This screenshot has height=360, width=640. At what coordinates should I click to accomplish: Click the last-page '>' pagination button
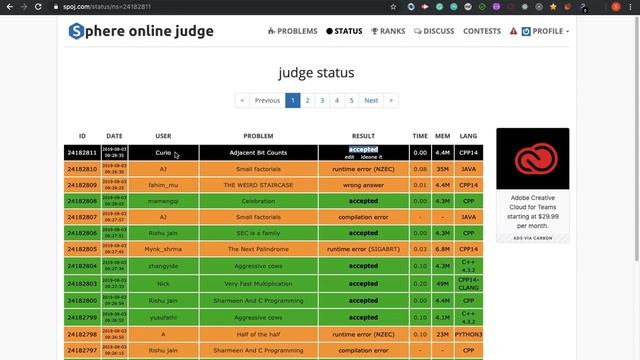tap(391, 100)
